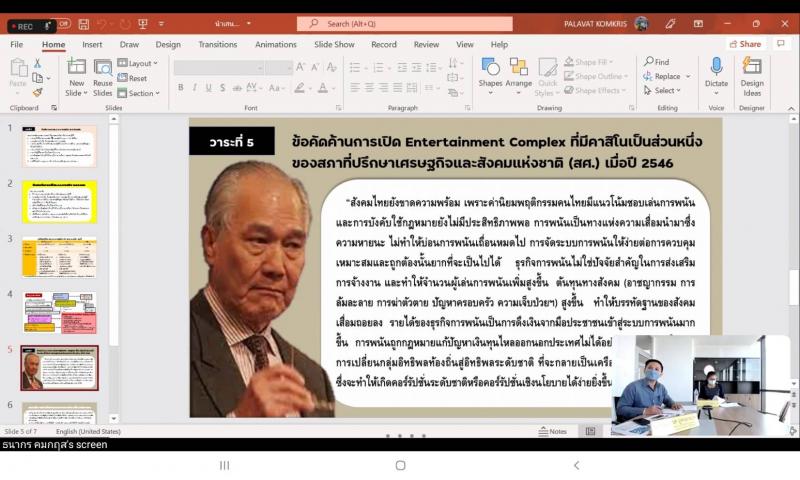Screen dimensions: 800x480
Task: Click the Share button
Action: click(x=745, y=44)
